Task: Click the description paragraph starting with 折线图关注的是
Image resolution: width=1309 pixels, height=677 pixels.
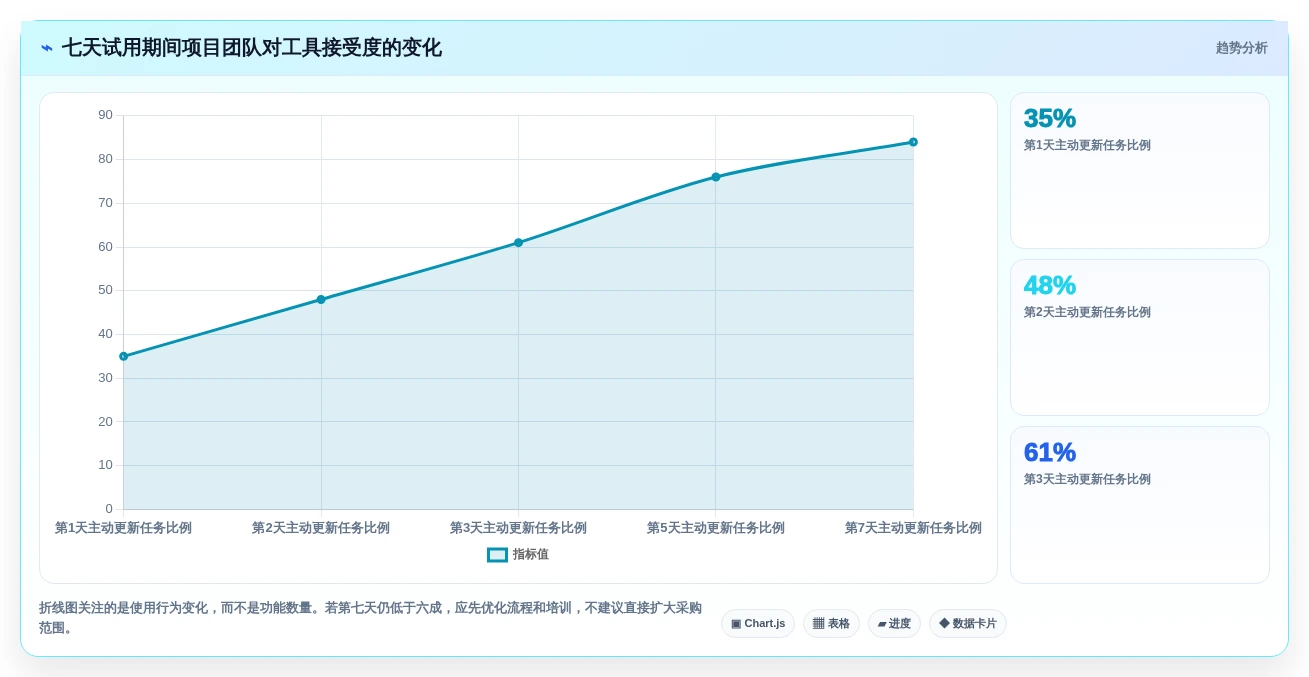Action: coord(370,618)
